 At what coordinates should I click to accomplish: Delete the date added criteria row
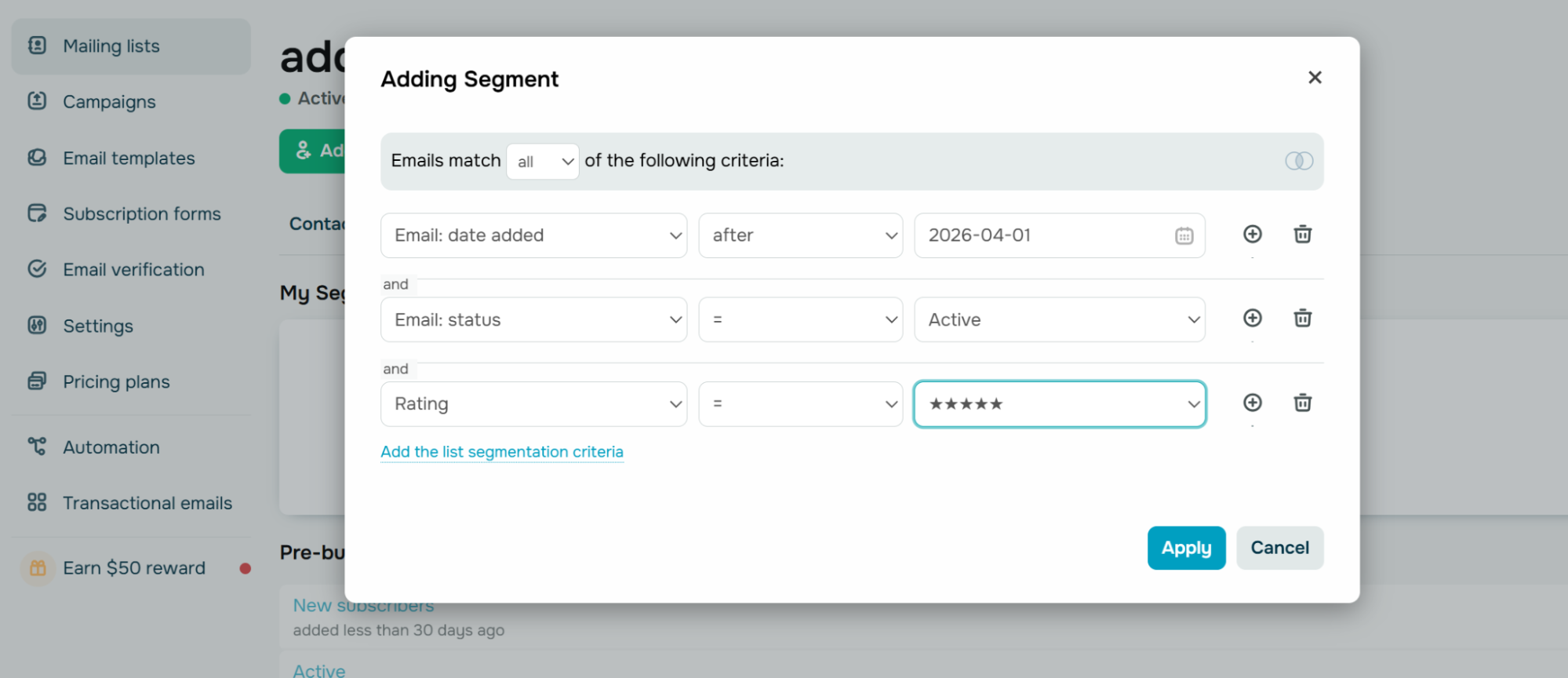(1302, 234)
